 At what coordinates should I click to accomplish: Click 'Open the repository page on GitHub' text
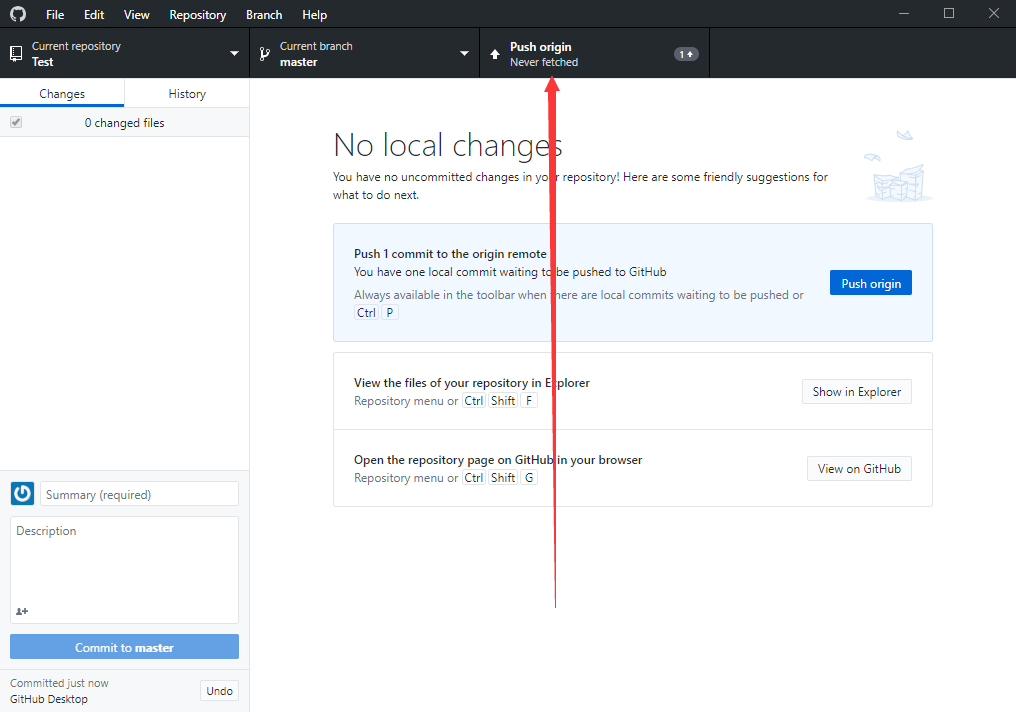(498, 459)
